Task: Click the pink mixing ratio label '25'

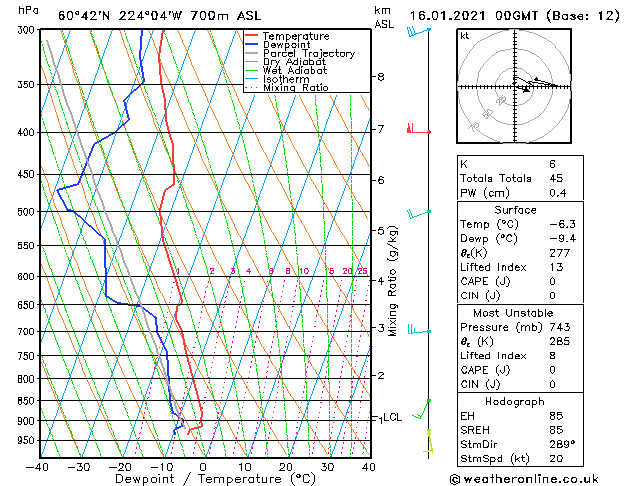Action: 362,271
